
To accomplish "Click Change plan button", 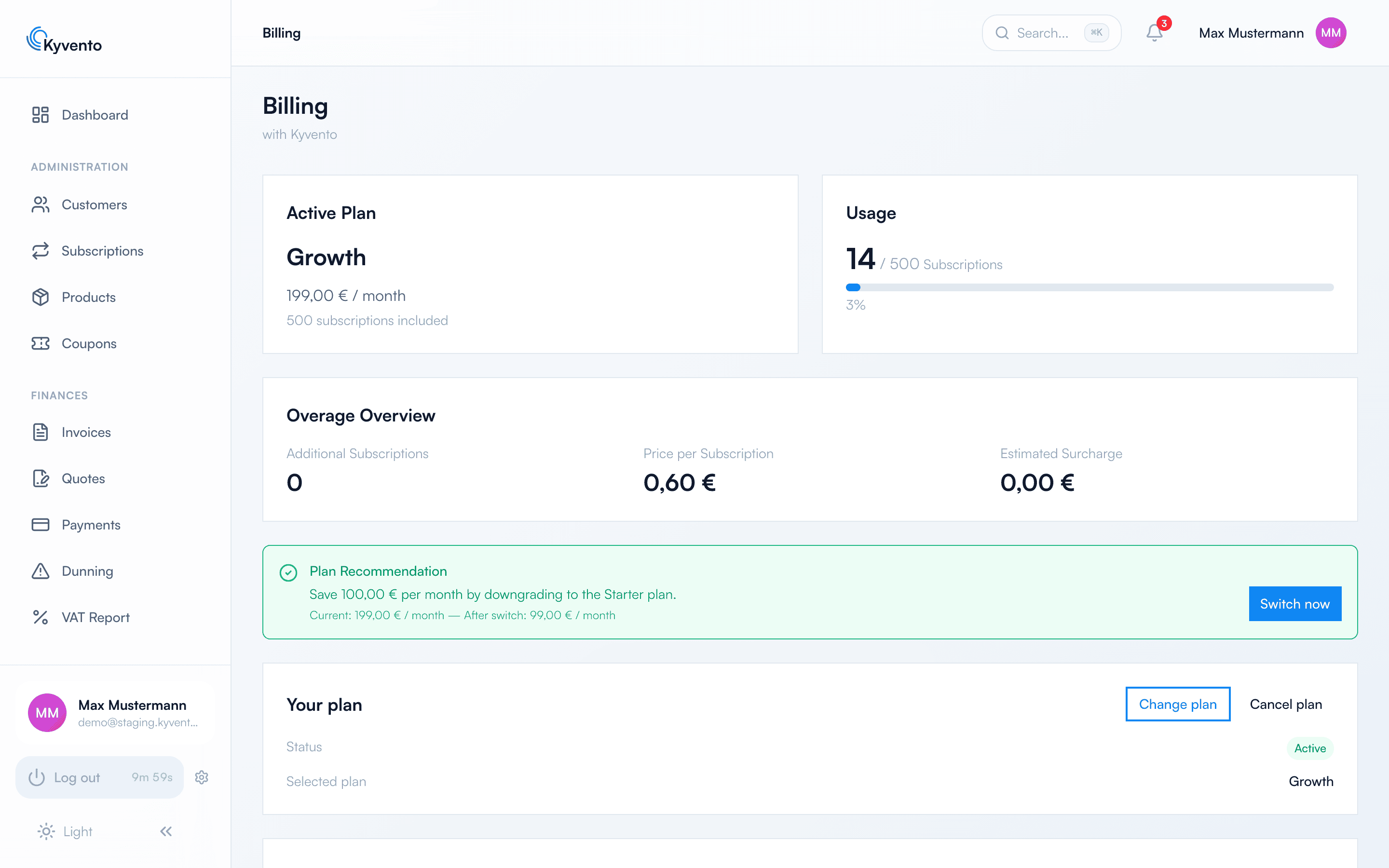I will [x=1178, y=704].
